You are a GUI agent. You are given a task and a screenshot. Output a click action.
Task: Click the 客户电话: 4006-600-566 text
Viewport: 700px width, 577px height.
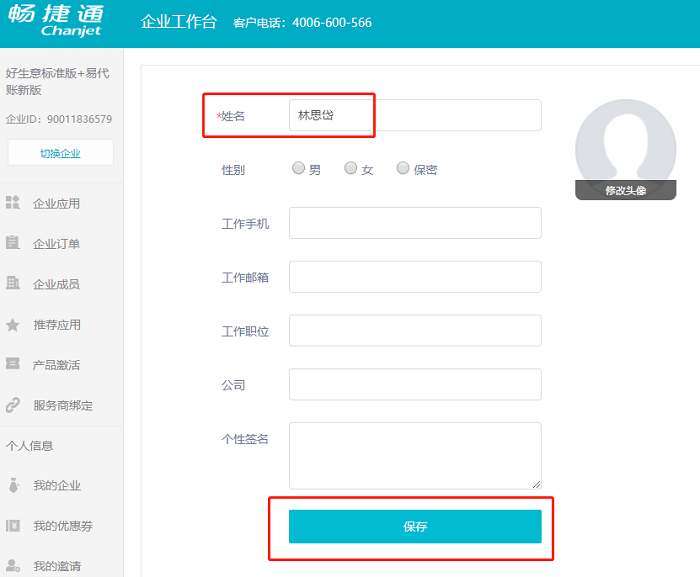tap(302, 22)
